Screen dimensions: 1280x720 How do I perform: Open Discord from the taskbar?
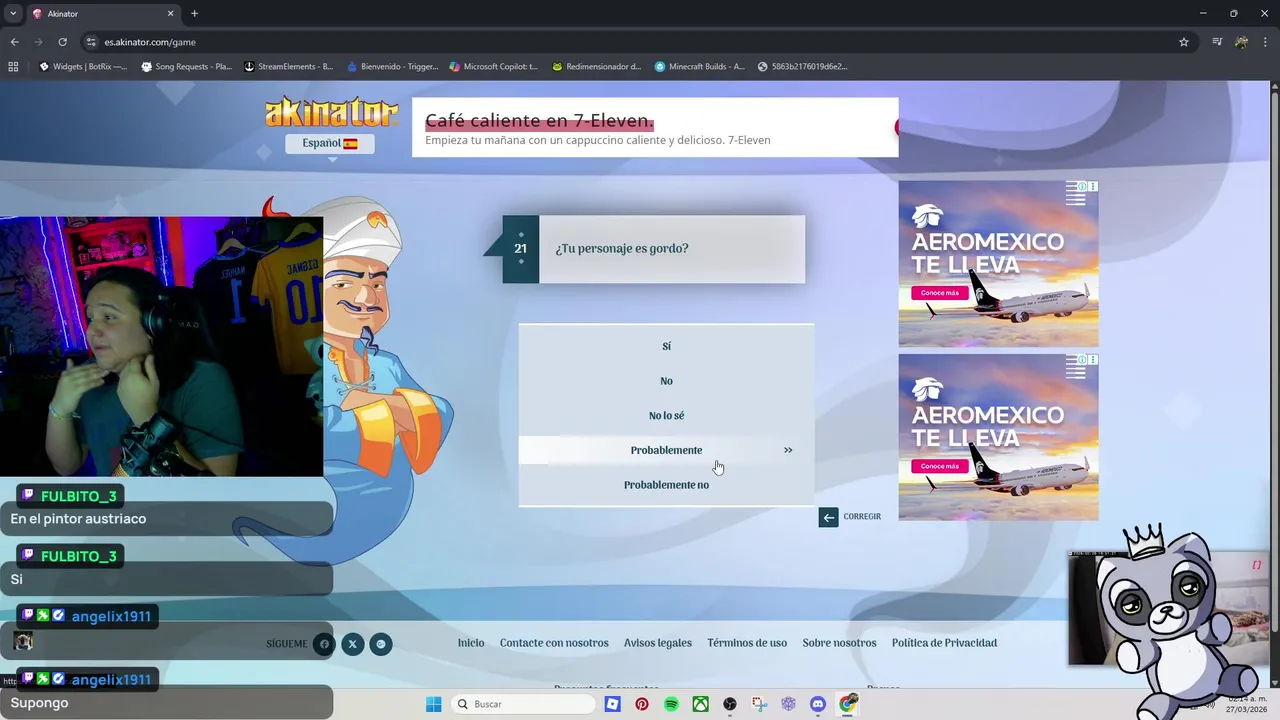tap(818, 704)
